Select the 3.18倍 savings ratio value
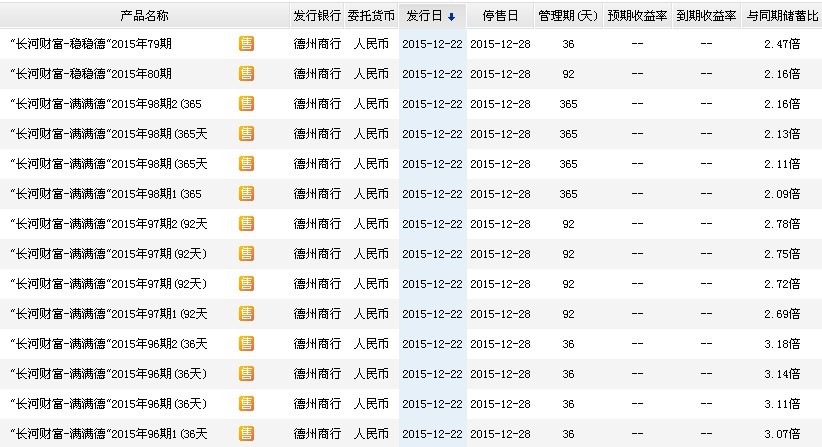 pyautogui.click(x=782, y=344)
